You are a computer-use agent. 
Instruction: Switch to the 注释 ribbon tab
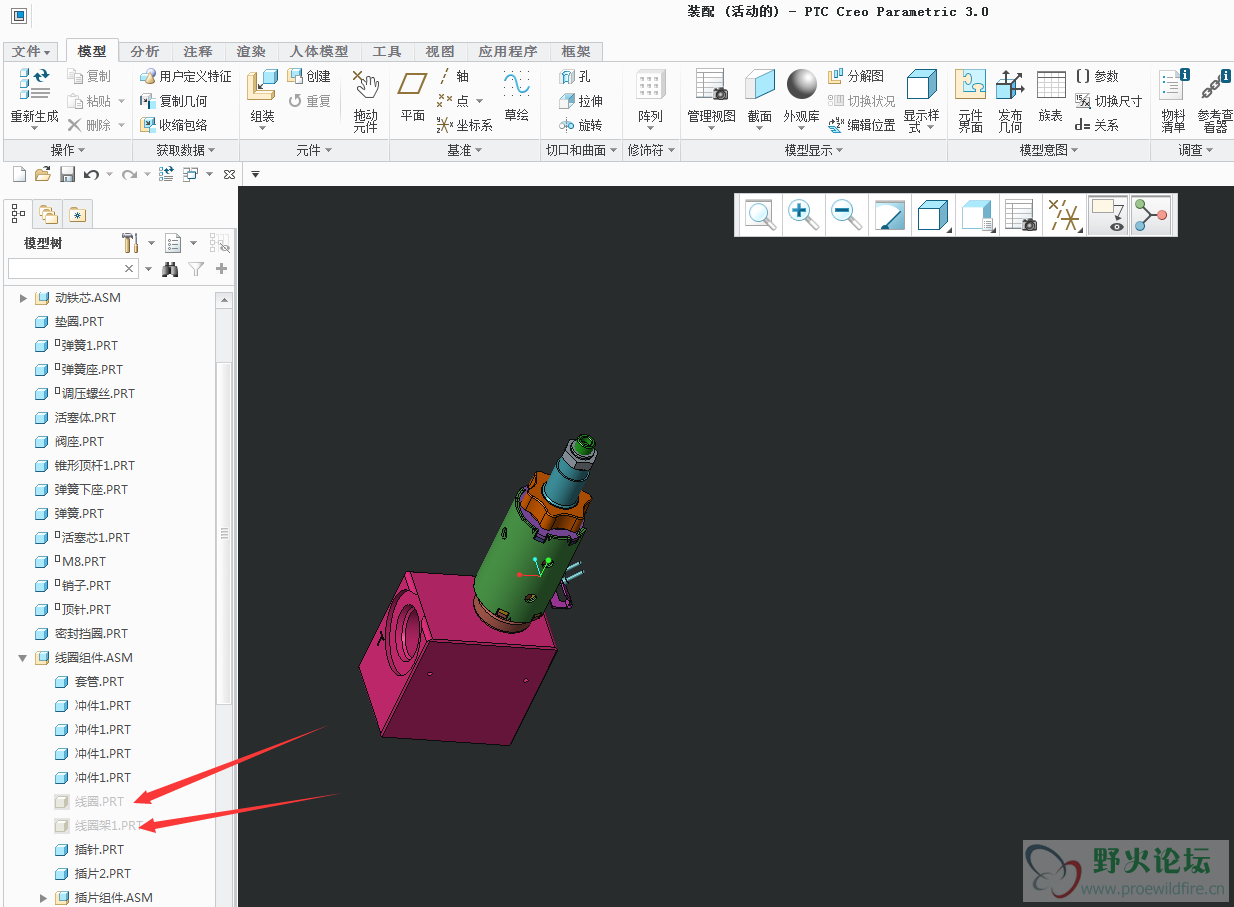[198, 52]
